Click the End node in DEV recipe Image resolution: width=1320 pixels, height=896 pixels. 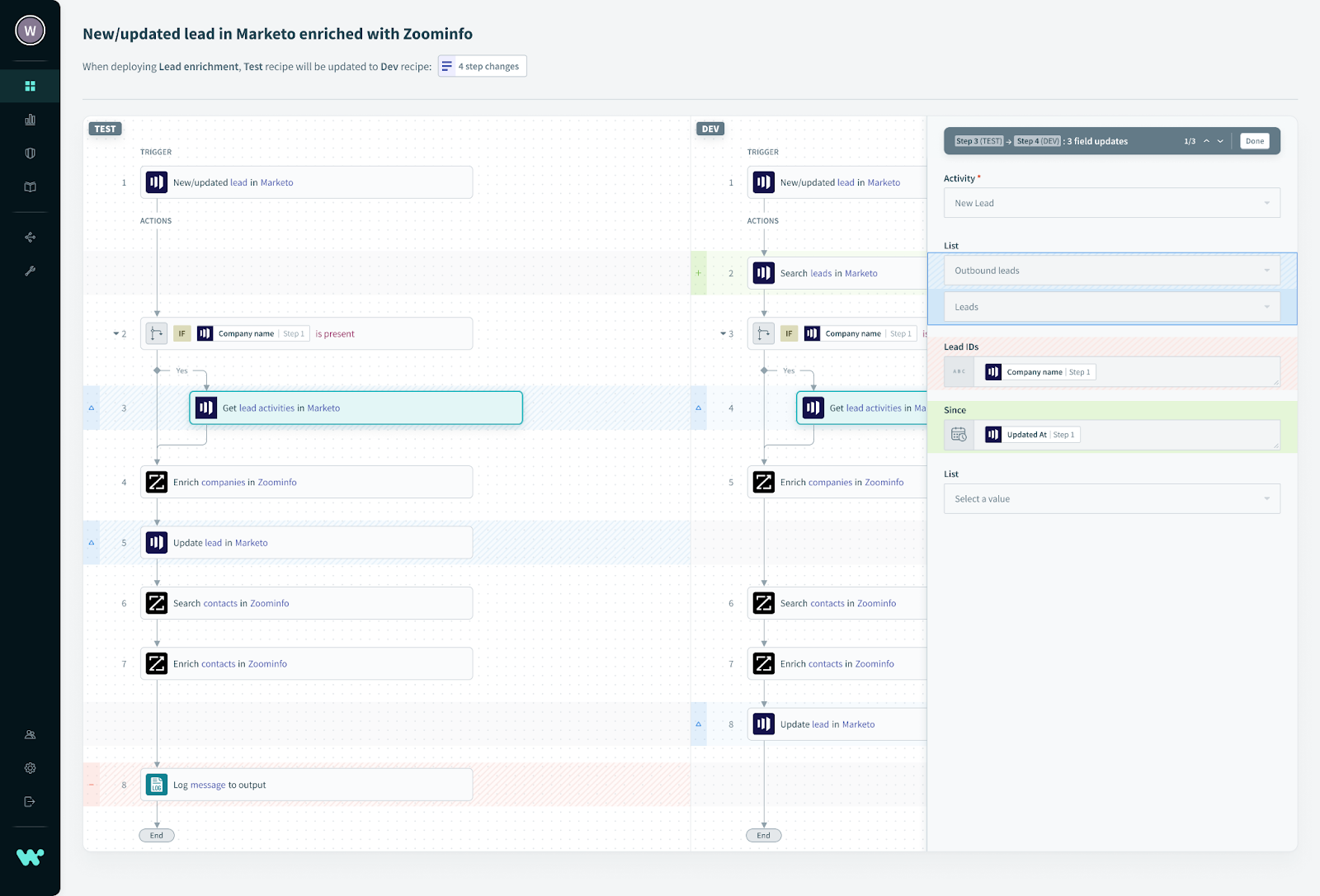[764, 835]
